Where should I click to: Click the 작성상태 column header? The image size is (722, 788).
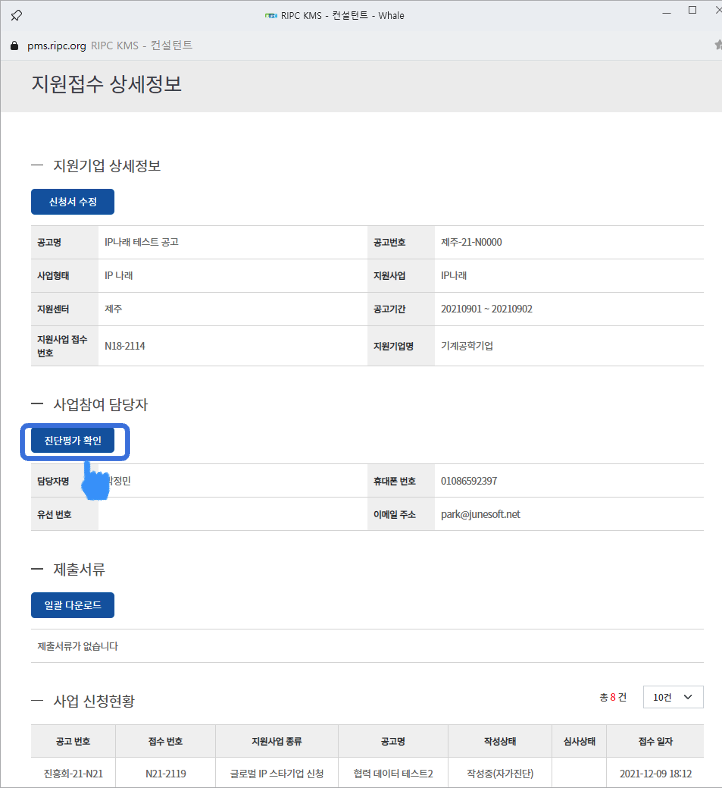pyautogui.click(x=499, y=741)
